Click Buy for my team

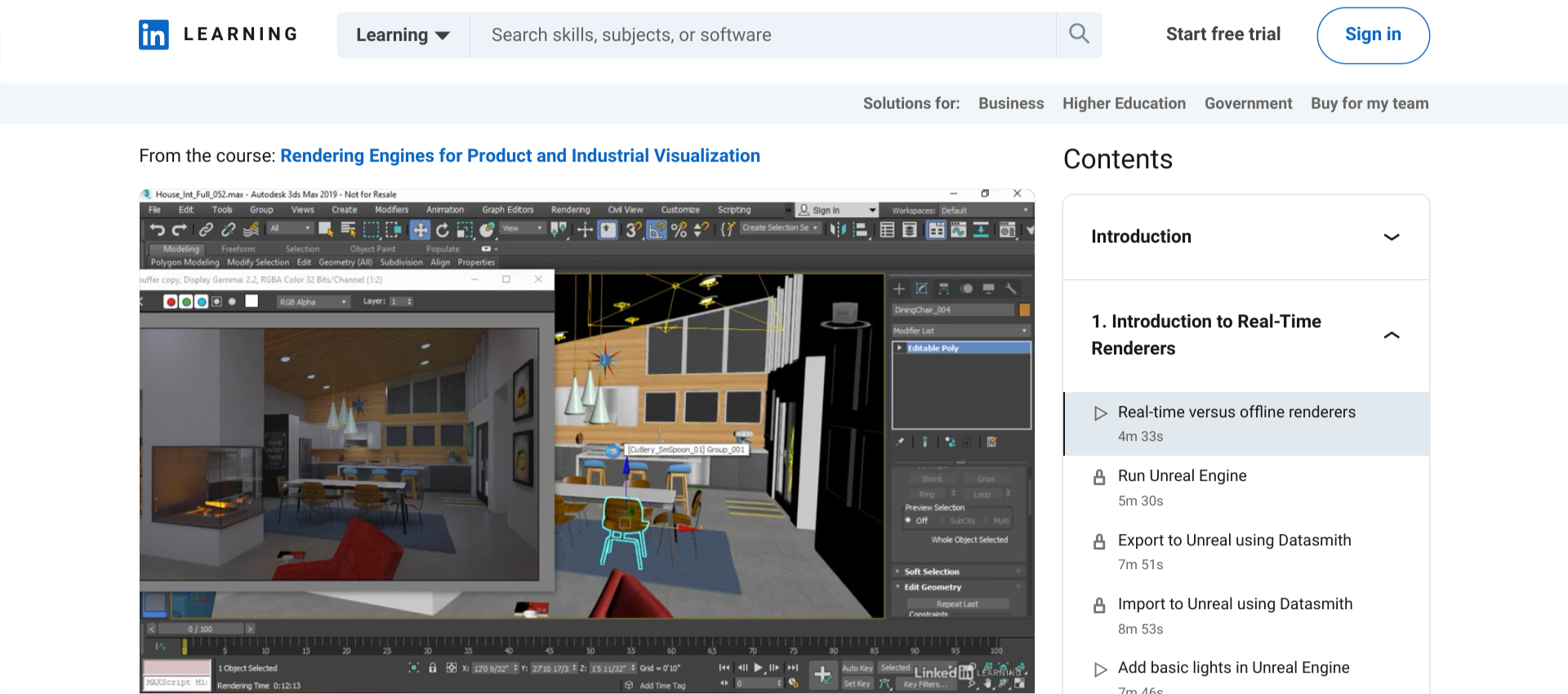point(1370,104)
